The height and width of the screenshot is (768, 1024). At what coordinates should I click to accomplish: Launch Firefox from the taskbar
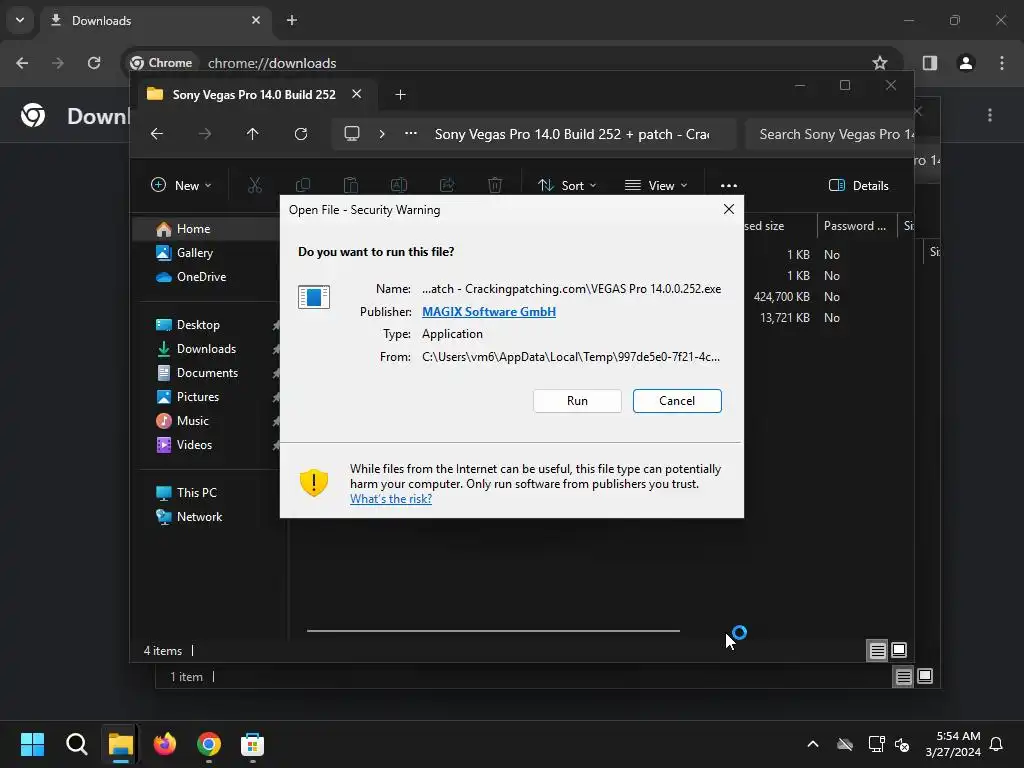[x=165, y=744]
